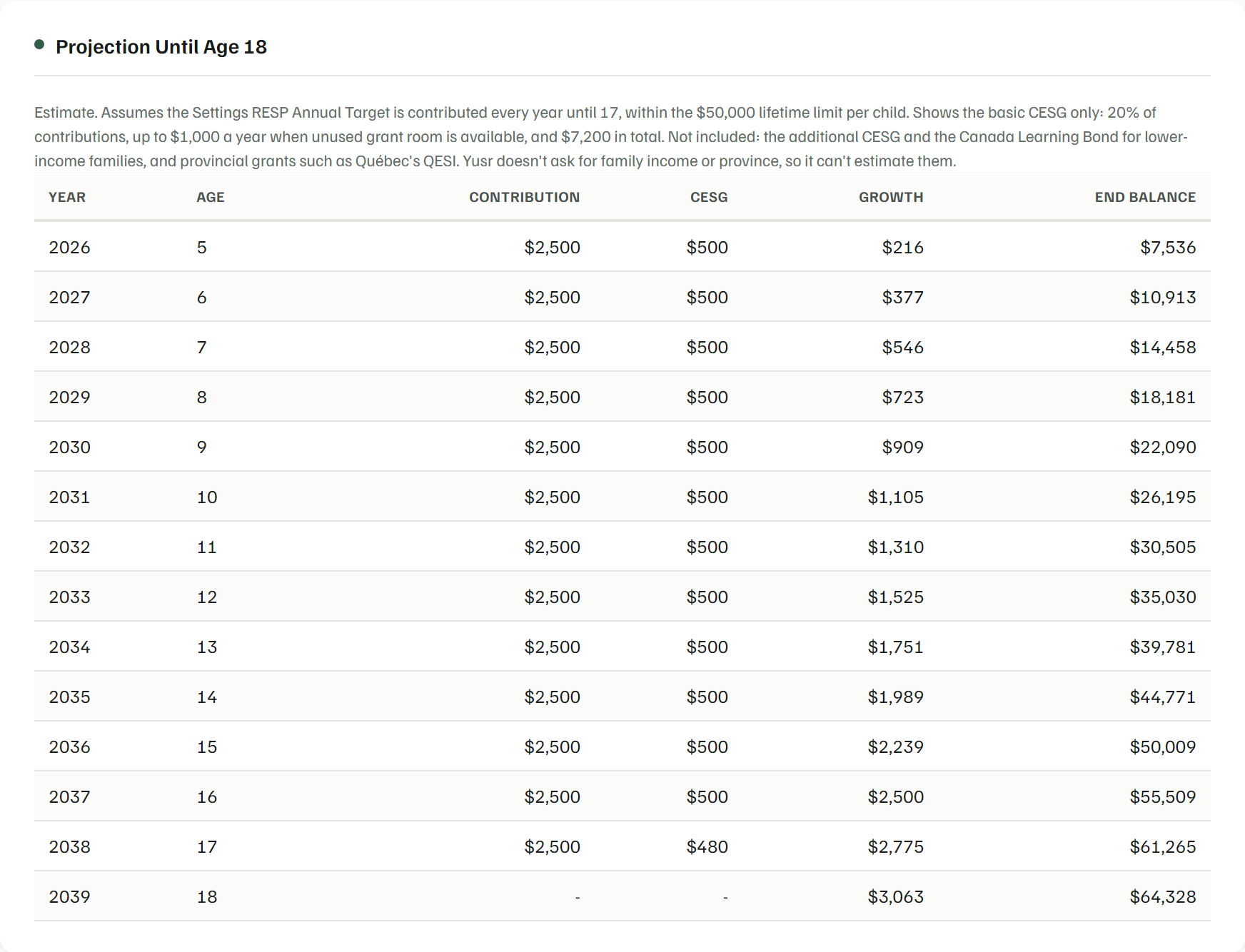The width and height of the screenshot is (1245, 952).
Task: Click end balance $30,505
Action: (x=1163, y=547)
